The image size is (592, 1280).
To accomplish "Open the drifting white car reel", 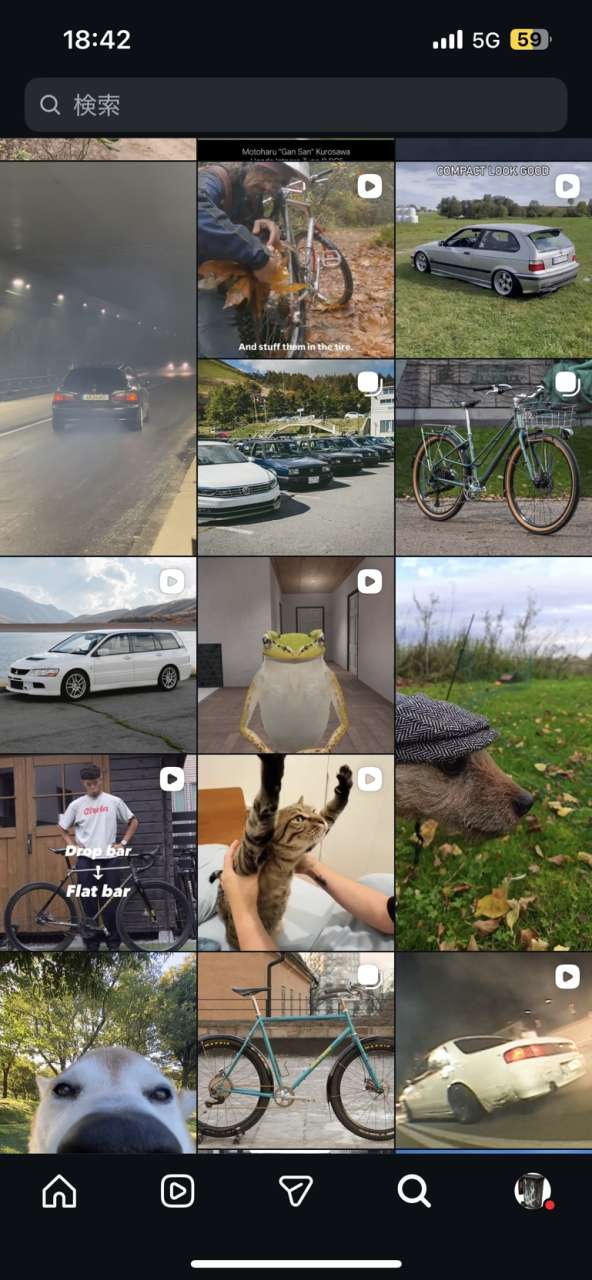I will point(494,1051).
